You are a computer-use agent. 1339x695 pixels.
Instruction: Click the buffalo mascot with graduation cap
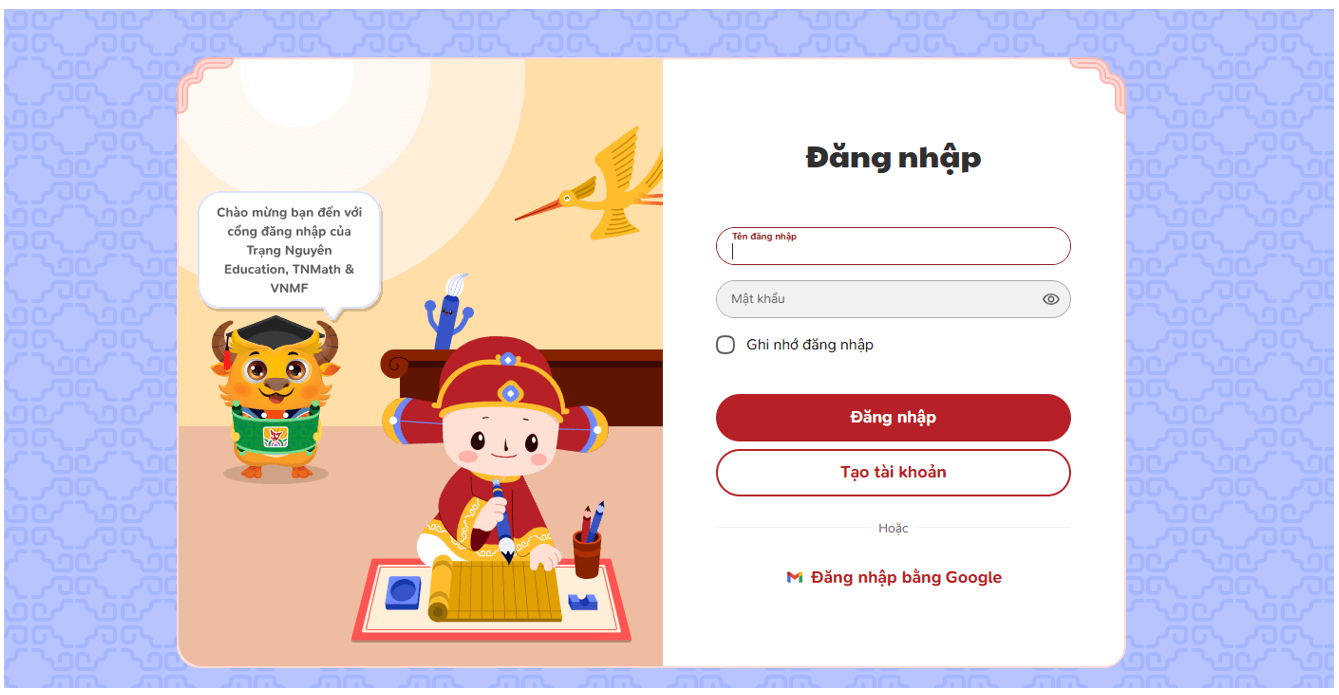(x=274, y=398)
